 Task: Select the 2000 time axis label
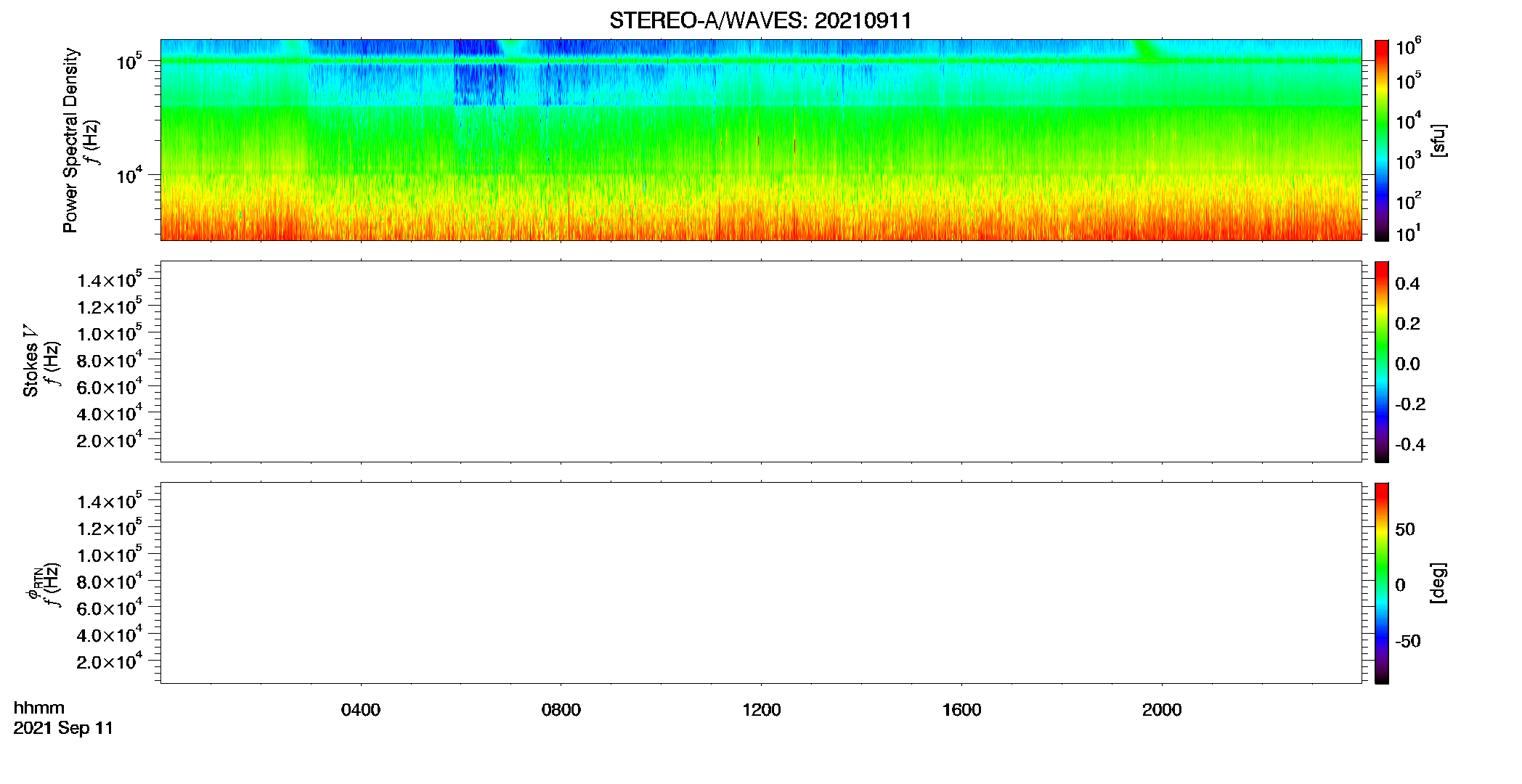[1162, 710]
